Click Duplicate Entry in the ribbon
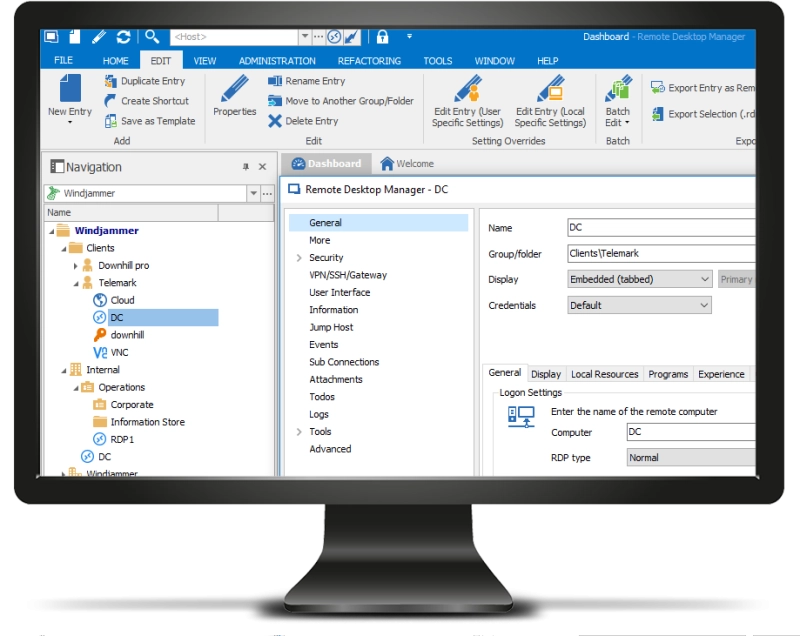Viewport: 800px width, 636px height. tap(145, 81)
